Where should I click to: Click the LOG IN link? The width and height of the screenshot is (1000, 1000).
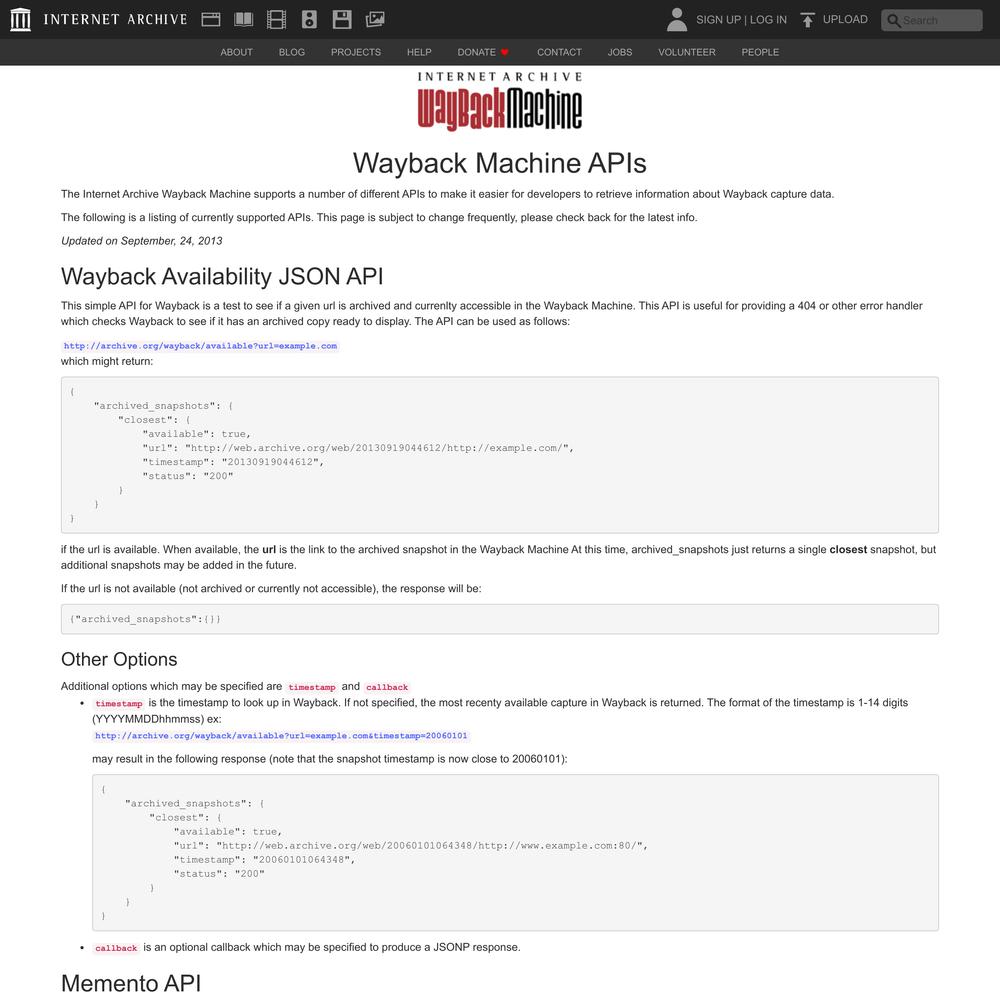pos(768,20)
